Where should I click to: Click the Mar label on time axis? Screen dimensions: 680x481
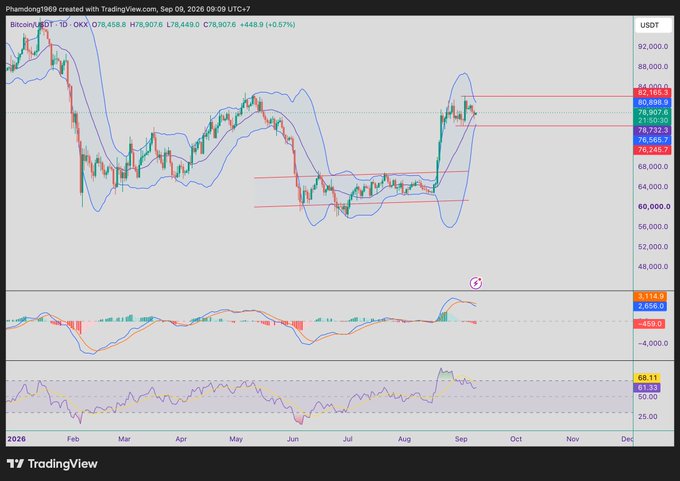coord(124,439)
